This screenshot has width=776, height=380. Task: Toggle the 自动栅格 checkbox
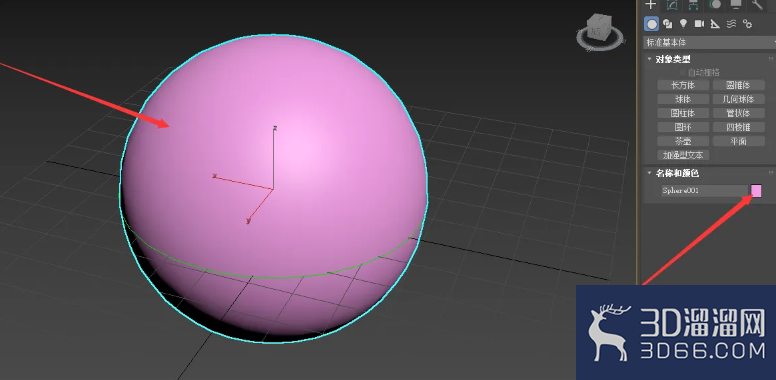(683, 72)
